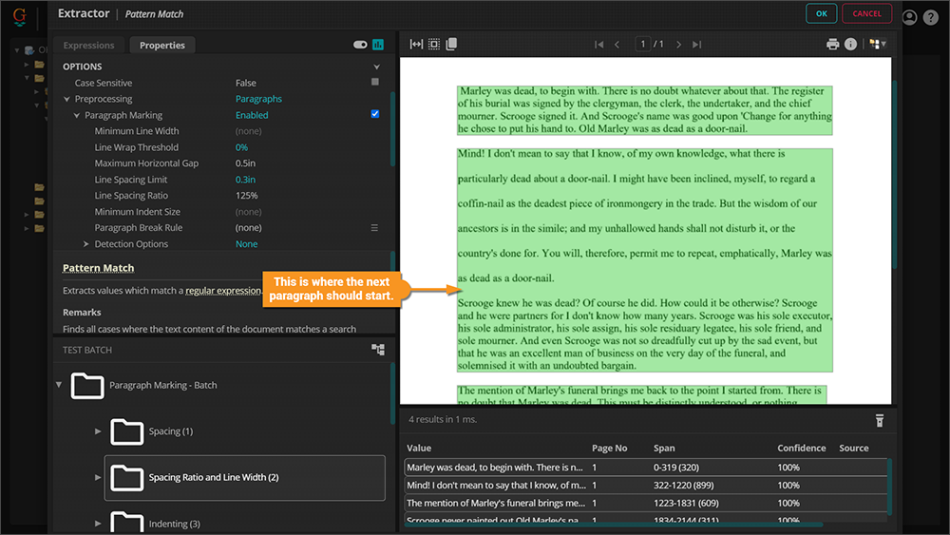This screenshot has height=535, width=950.
Task: Click the Confidence column header
Action: click(801, 448)
